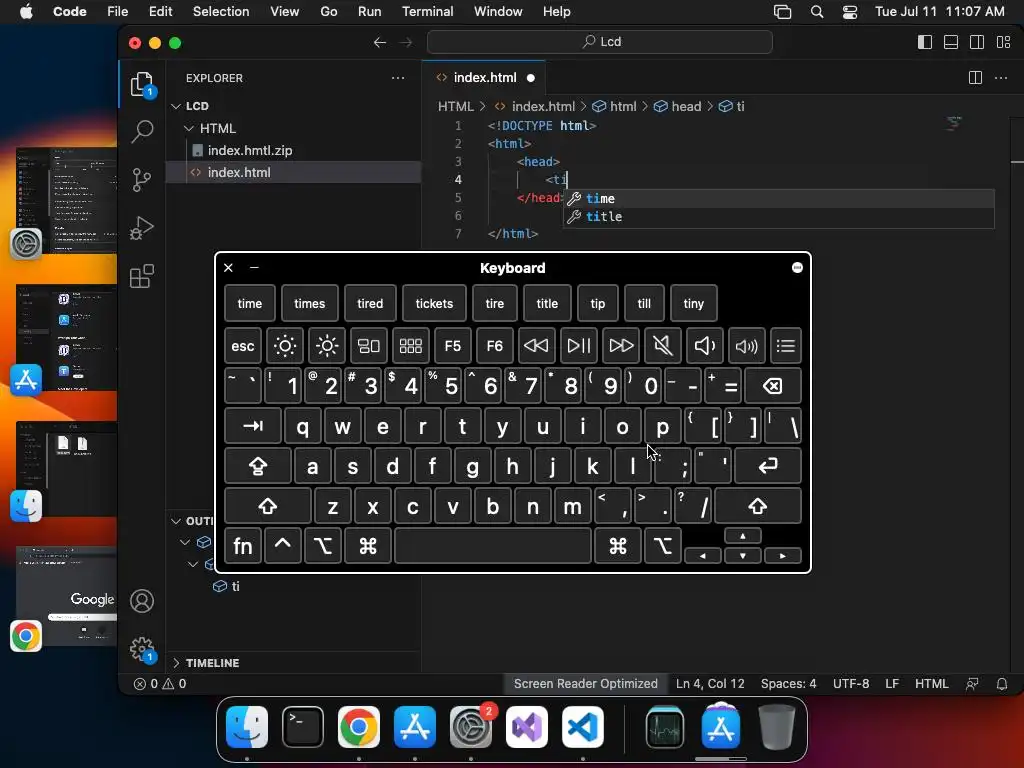The width and height of the screenshot is (1024, 768).
Task: Expand the Timeline section
Action: tap(176, 663)
